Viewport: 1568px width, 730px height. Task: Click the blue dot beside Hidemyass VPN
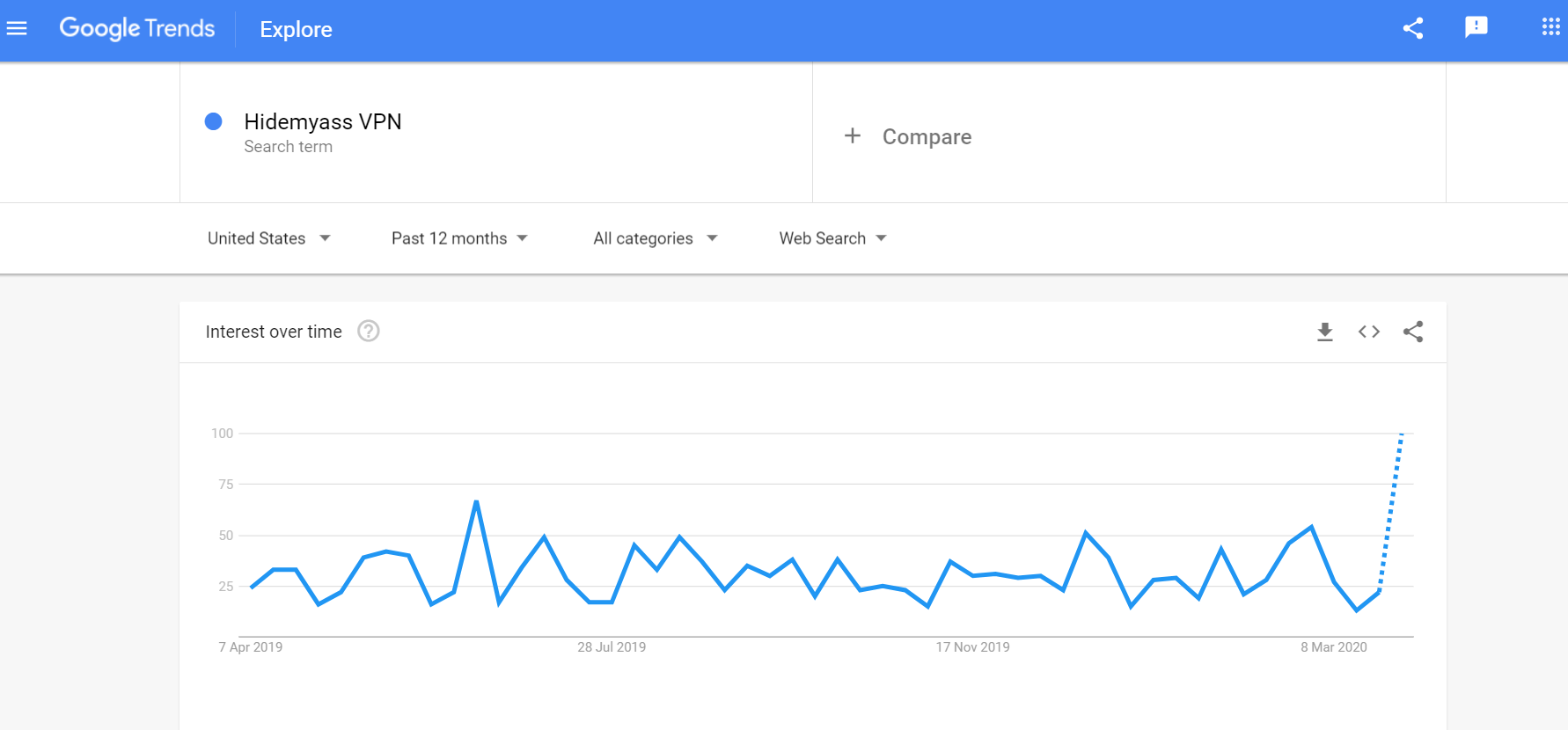[x=213, y=121]
